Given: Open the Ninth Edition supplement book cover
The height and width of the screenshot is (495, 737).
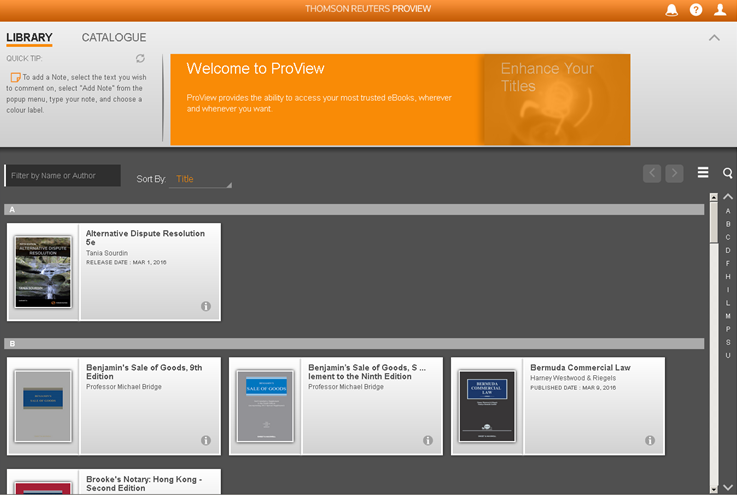Looking at the screenshot, I should (266, 406).
